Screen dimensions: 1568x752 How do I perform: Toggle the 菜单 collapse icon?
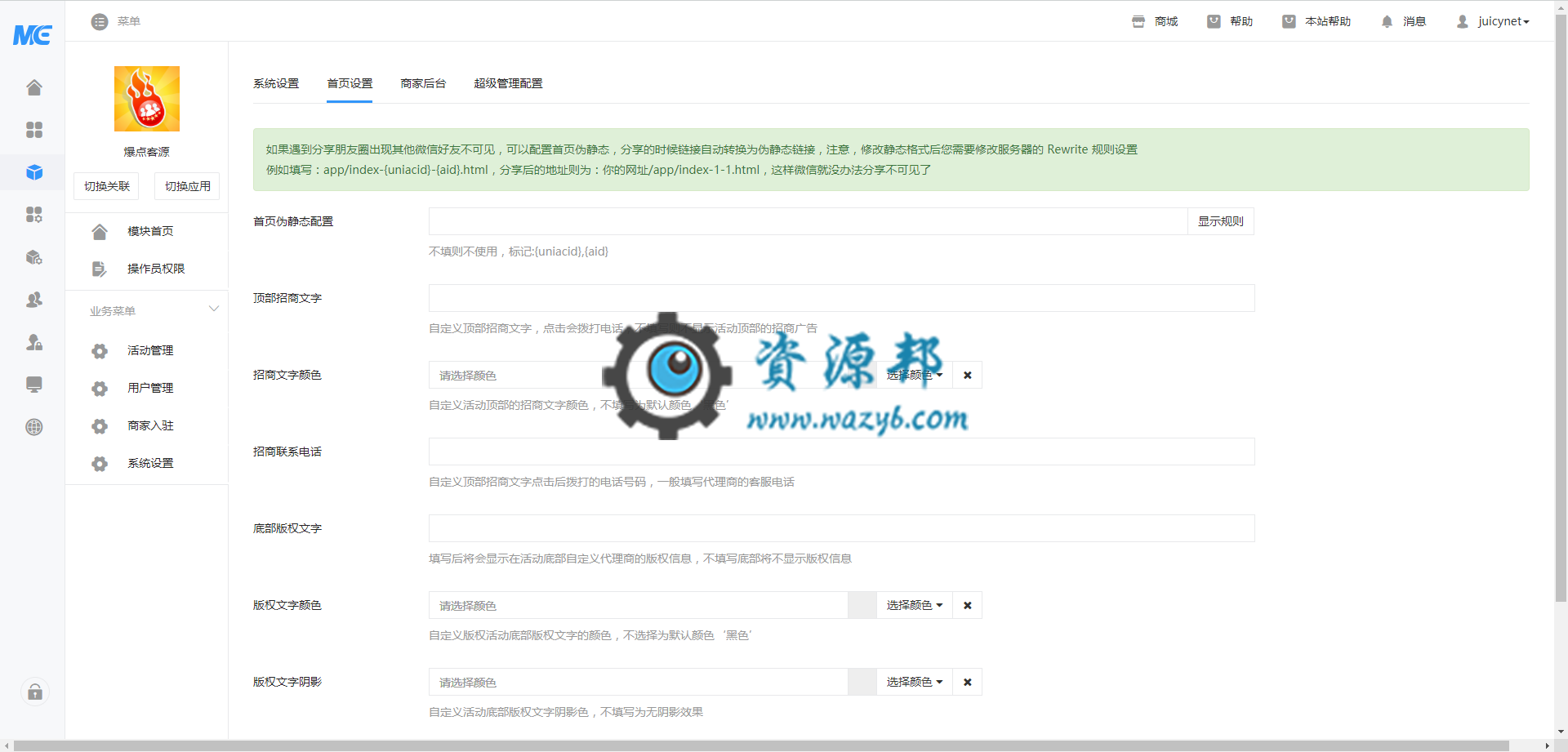coord(100,21)
